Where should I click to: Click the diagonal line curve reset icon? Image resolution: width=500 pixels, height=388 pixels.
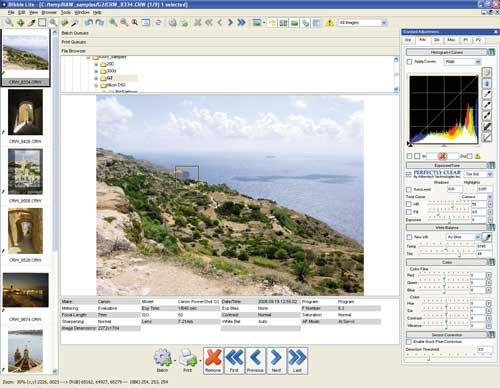tap(487, 137)
